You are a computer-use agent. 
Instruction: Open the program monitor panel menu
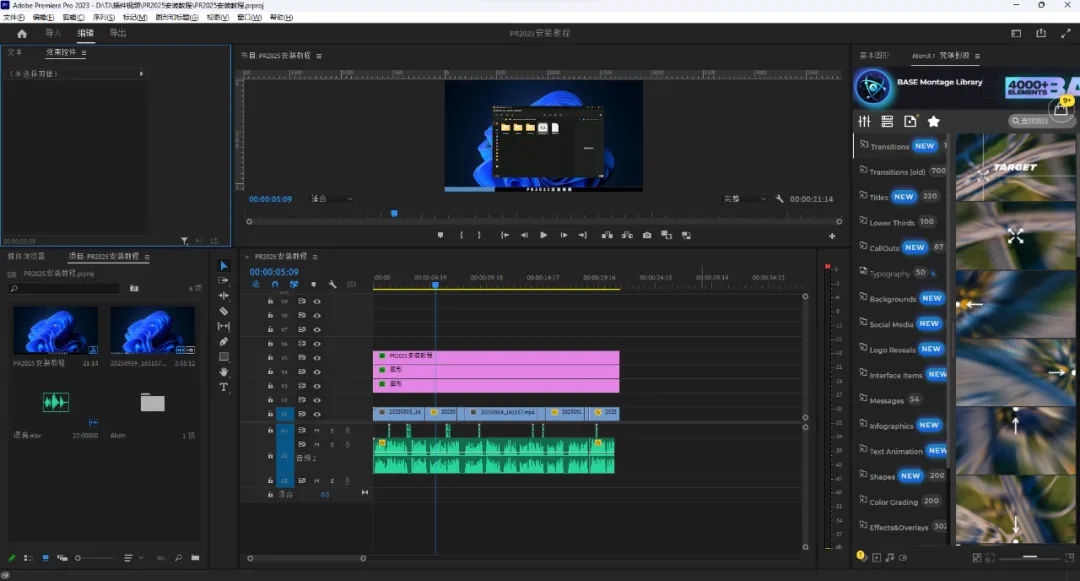tap(319, 56)
